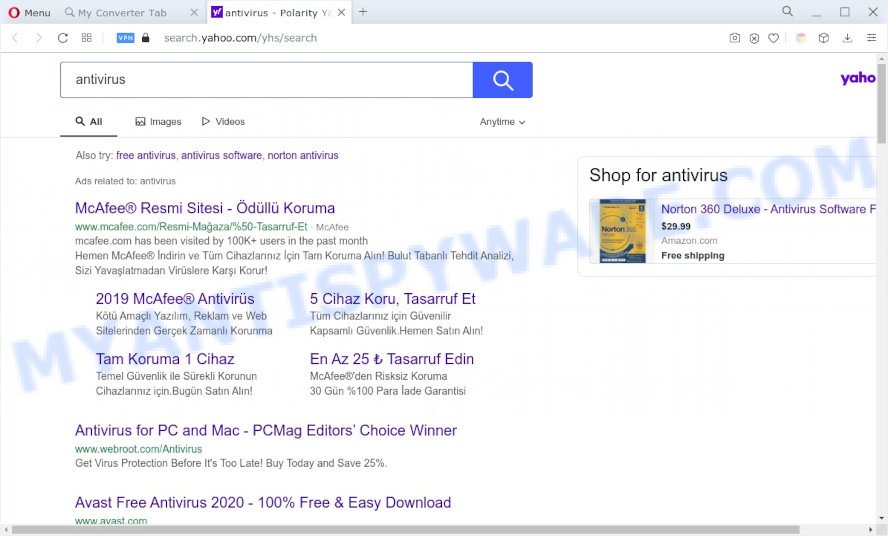Click the scroll up arrow
This screenshot has width=888, height=536.
point(882,58)
